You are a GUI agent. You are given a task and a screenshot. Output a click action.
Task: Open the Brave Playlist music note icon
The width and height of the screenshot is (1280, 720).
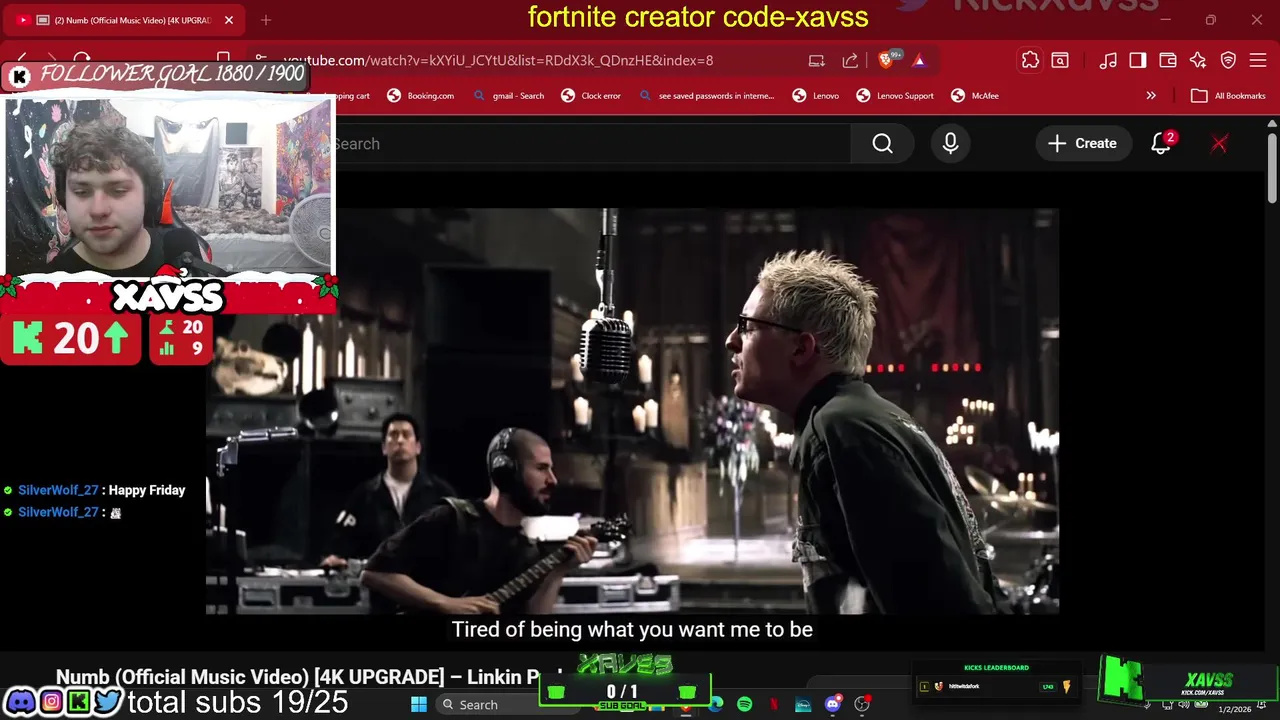coord(1108,60)
